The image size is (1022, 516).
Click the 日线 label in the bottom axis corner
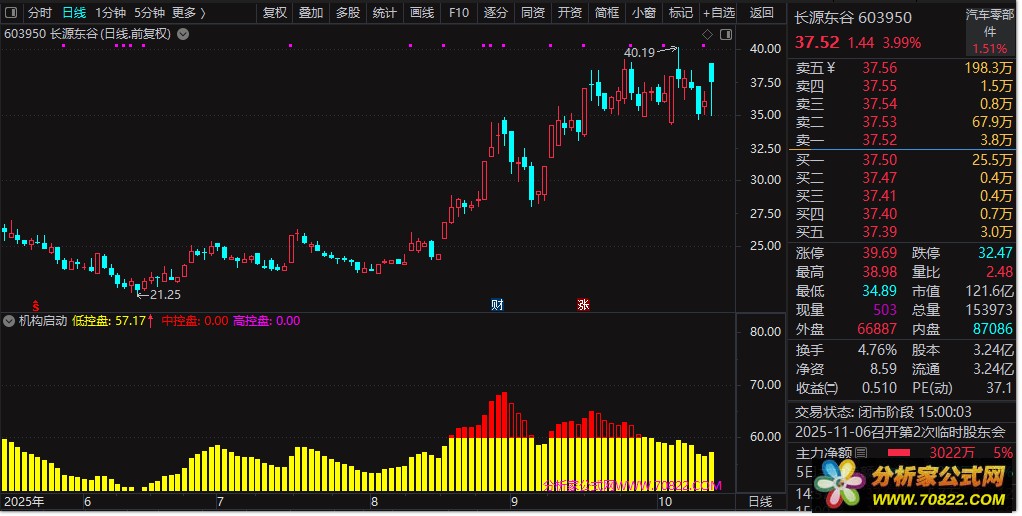760,502
